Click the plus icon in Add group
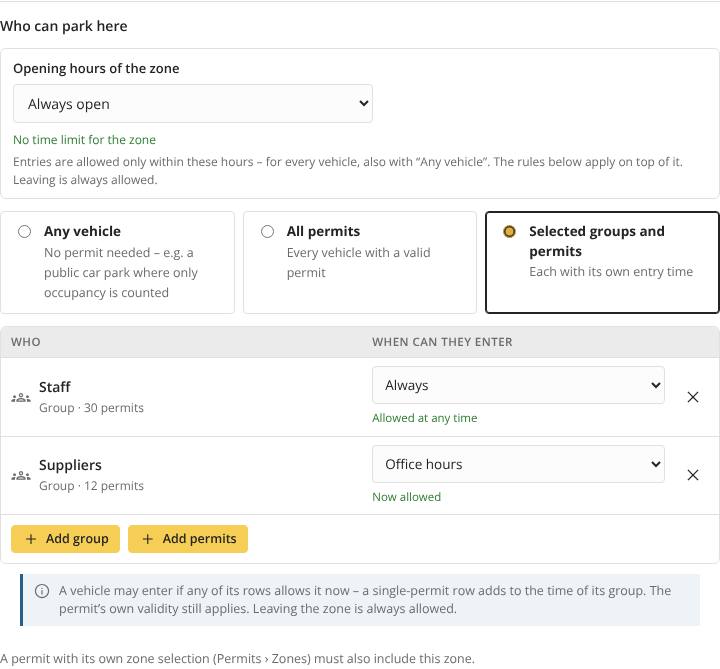This screenshot has height=669, width=720. coord(31,539)
